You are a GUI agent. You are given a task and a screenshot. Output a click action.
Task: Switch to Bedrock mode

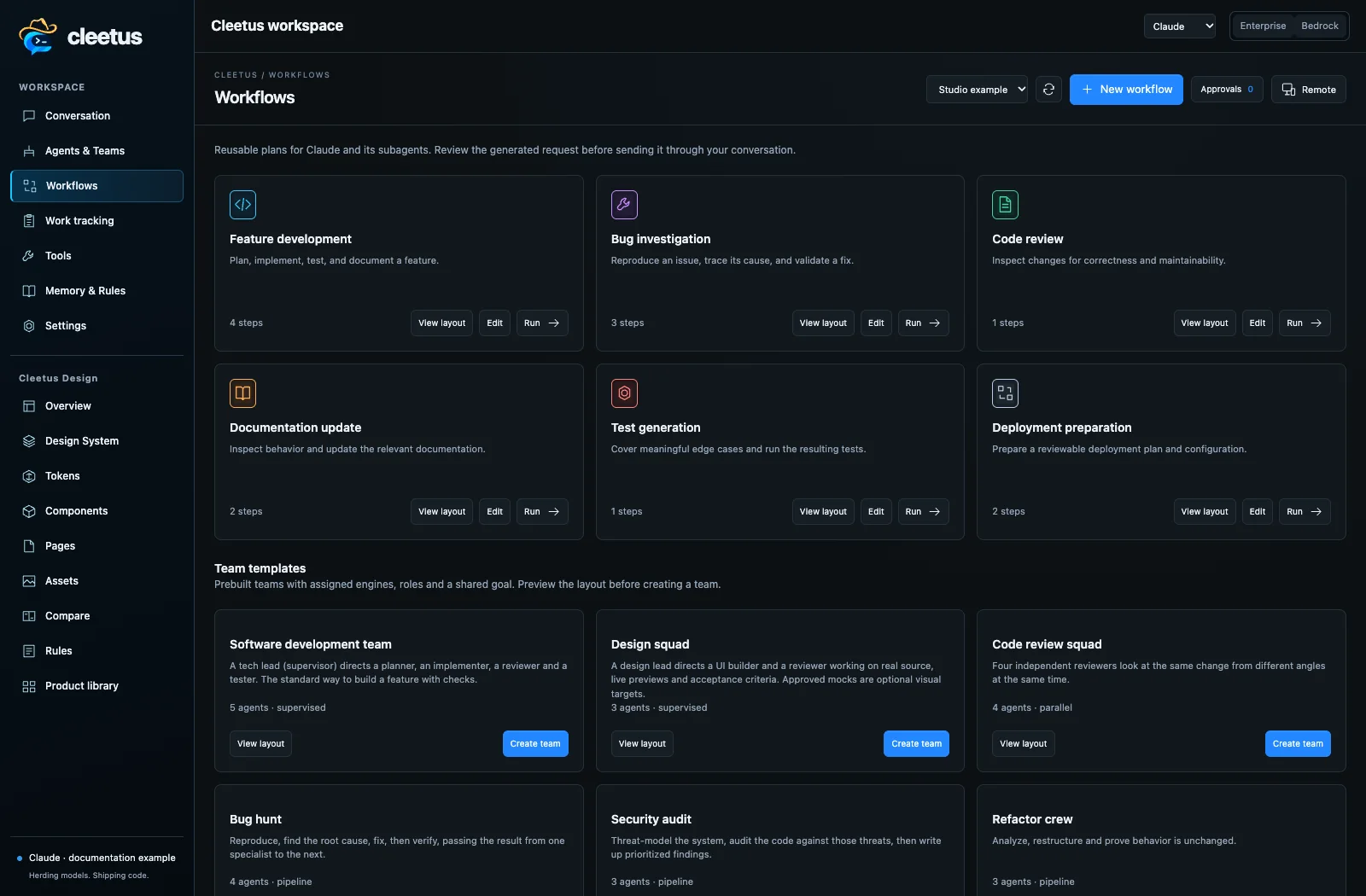click(x=1319, y=26)
